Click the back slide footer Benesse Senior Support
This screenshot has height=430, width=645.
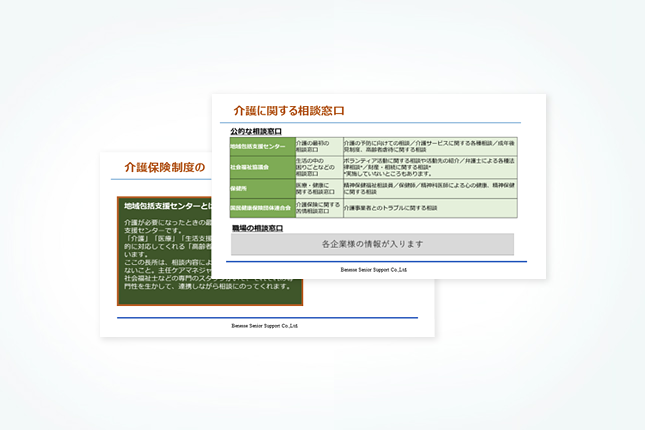[x=264, y=326]
